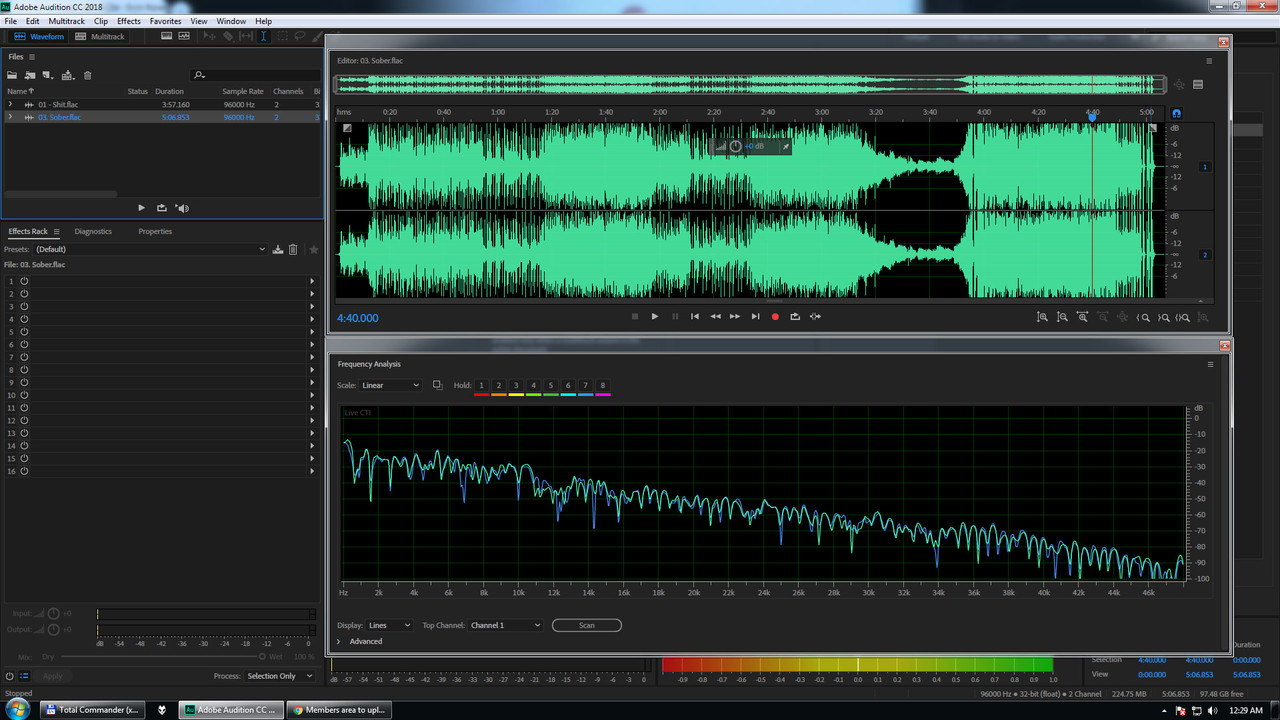This screenshot has height=720, width=1280.
Task: Toggle Skip Selection button in transport
Action: [816, 316]
